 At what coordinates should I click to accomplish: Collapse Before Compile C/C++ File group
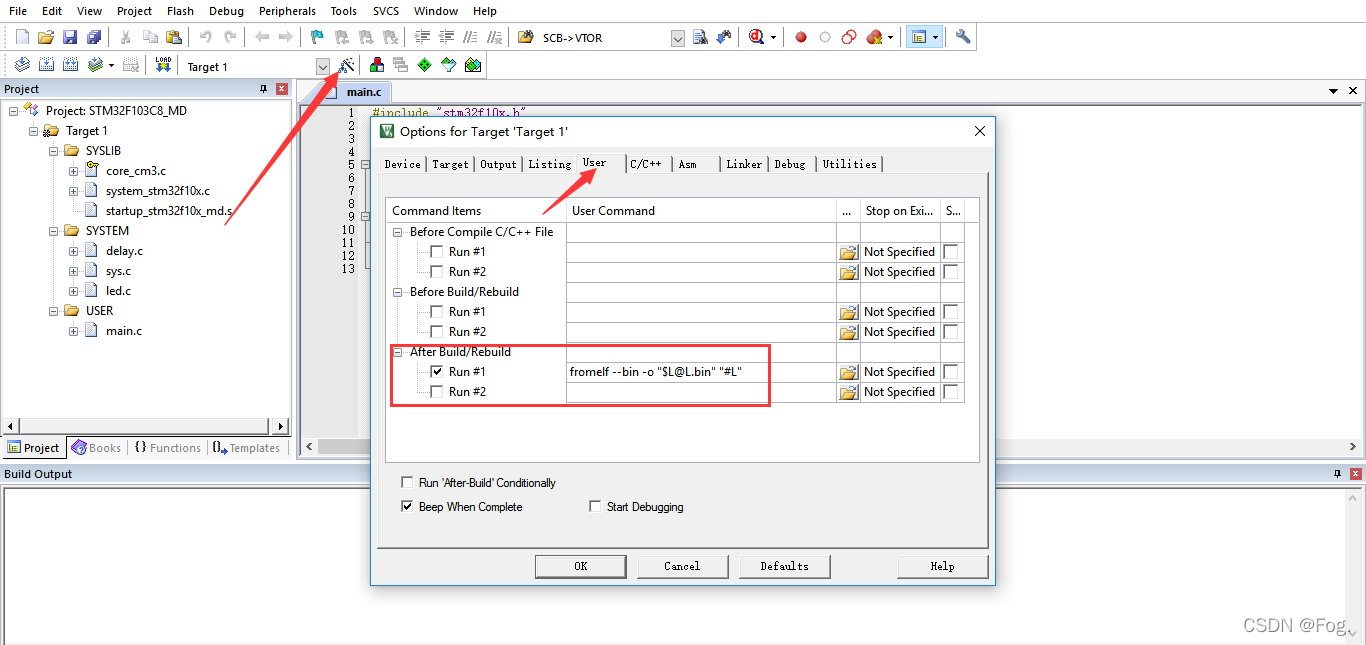click(x=399, y=232)
